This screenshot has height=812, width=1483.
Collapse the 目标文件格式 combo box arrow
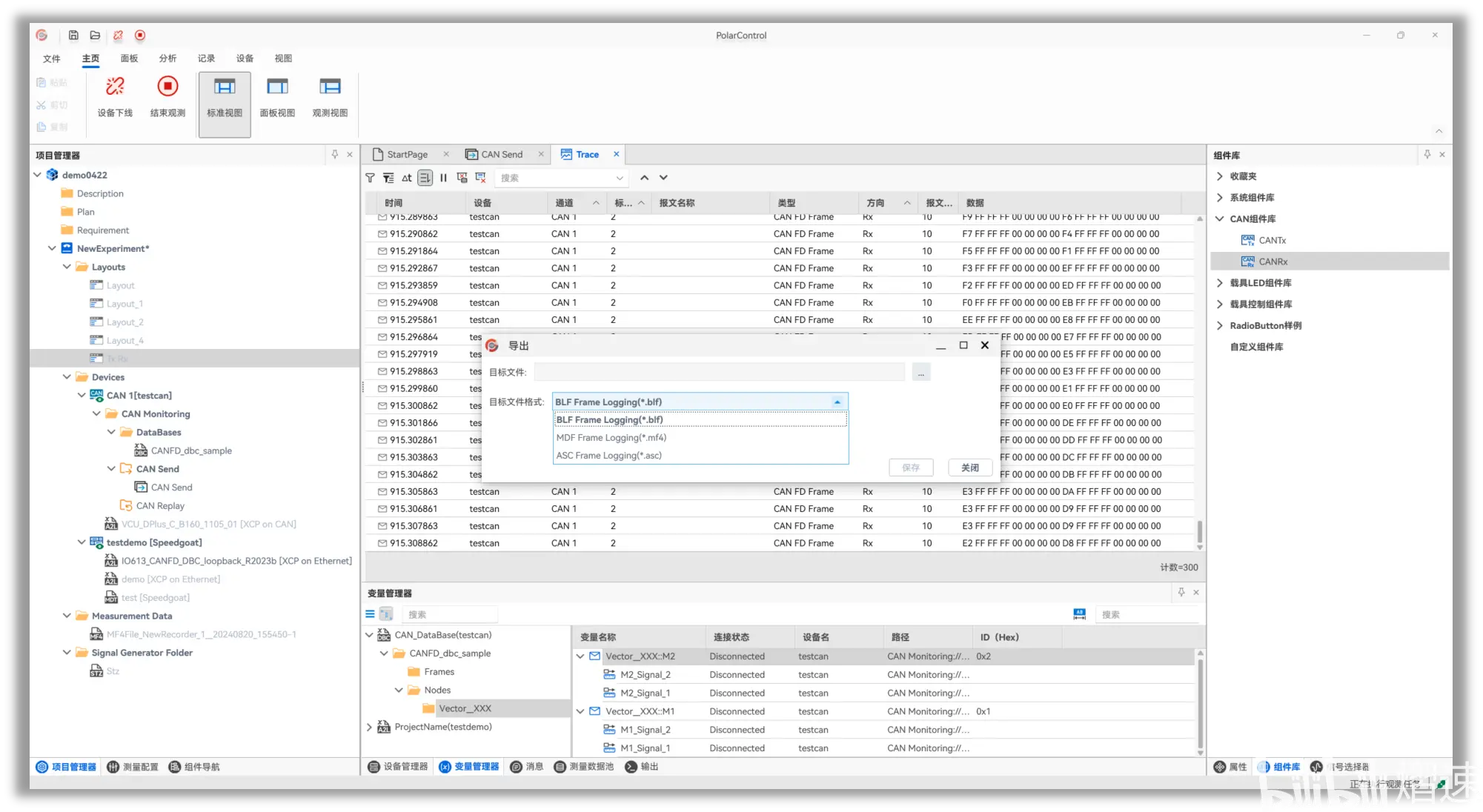click(x=837, y=402)
